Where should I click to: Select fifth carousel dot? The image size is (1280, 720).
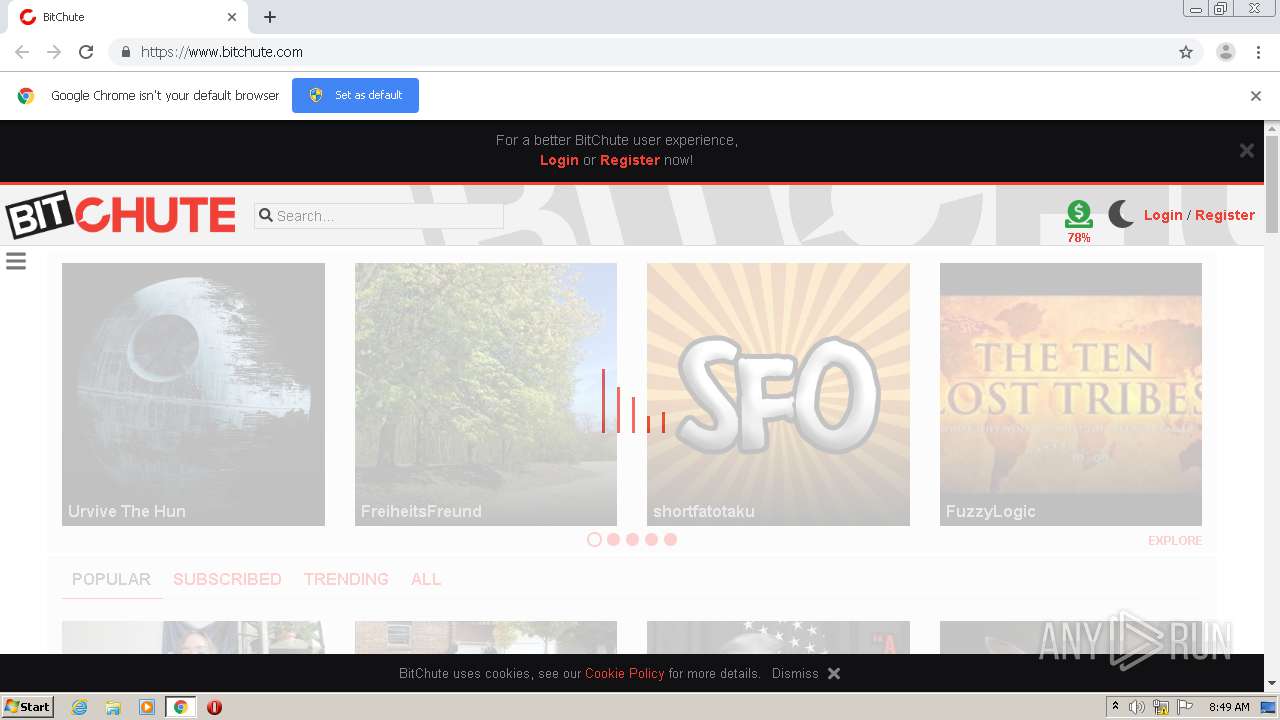[670, 539]
